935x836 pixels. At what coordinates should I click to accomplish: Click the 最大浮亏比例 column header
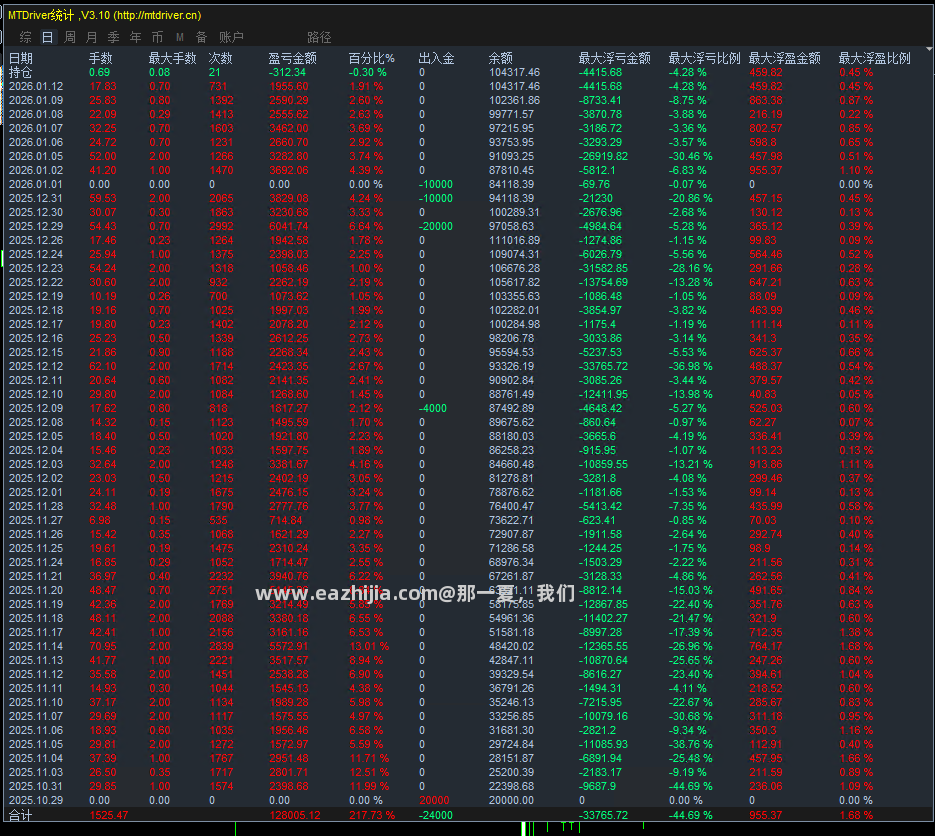click(x=704, y=58)
